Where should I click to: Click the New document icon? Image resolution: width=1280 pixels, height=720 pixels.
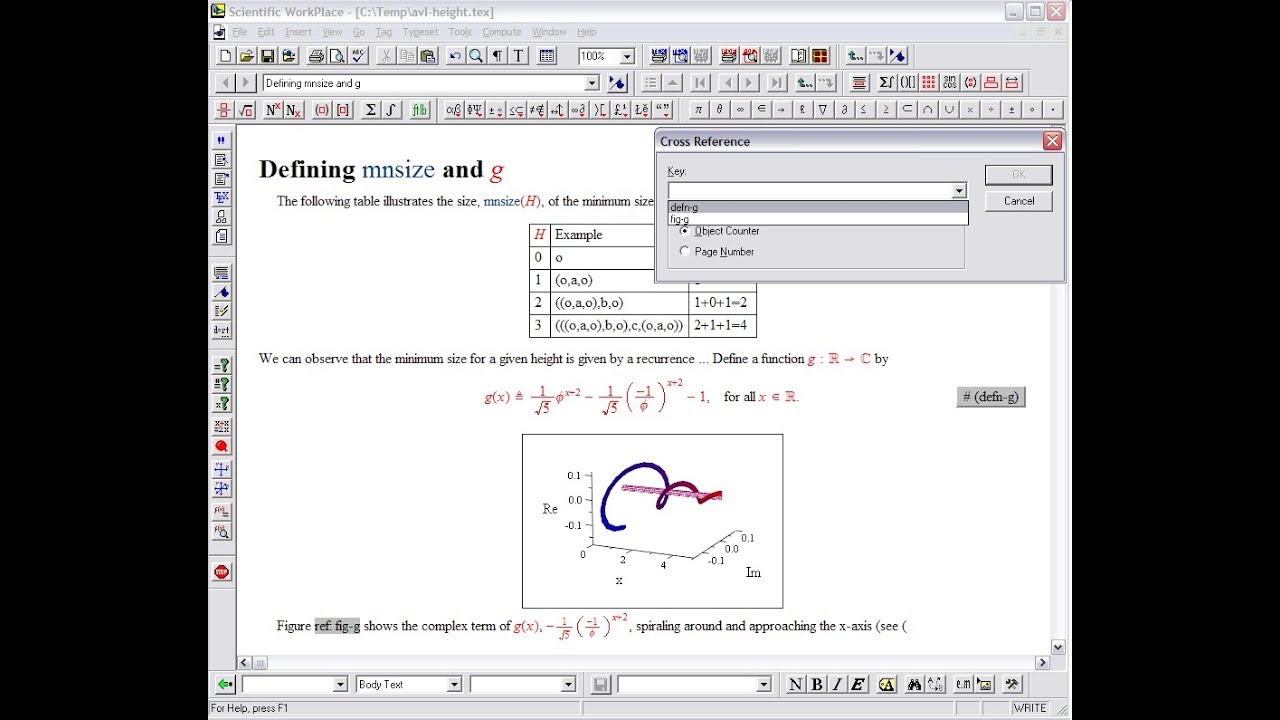225,56
